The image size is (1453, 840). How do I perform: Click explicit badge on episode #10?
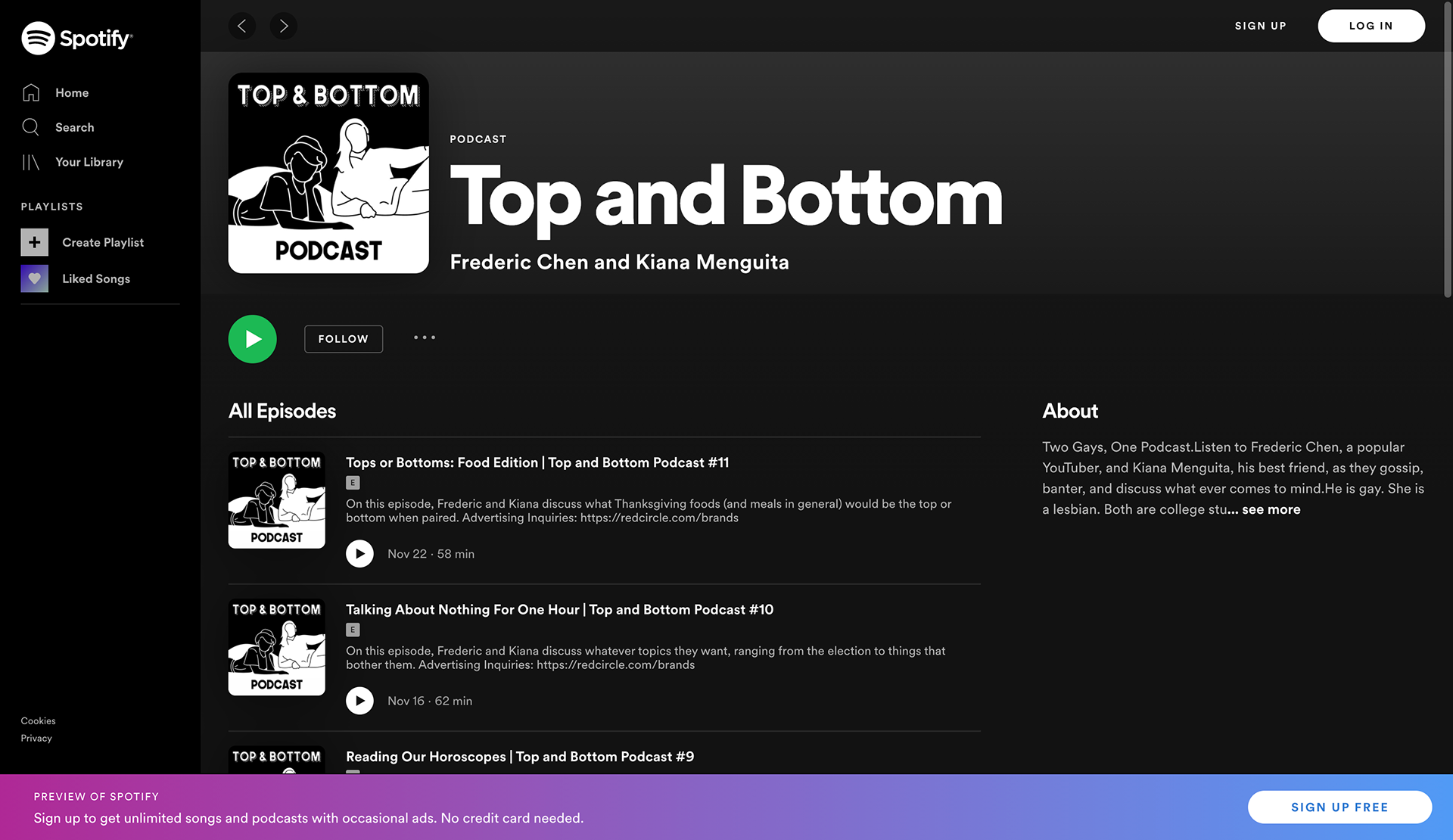tap(353, 630)
